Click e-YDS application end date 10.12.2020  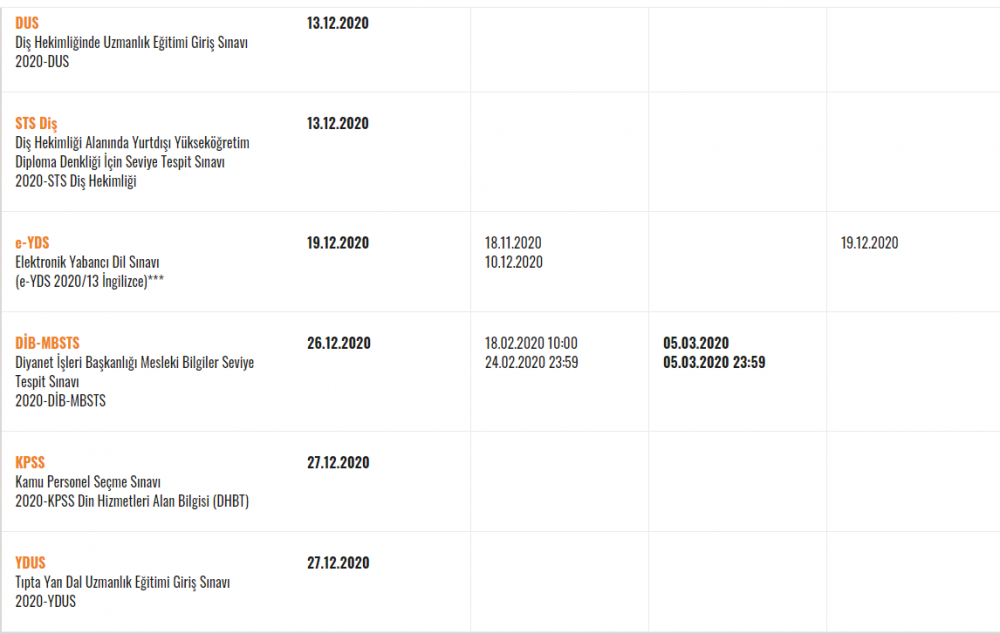[514, 262]
